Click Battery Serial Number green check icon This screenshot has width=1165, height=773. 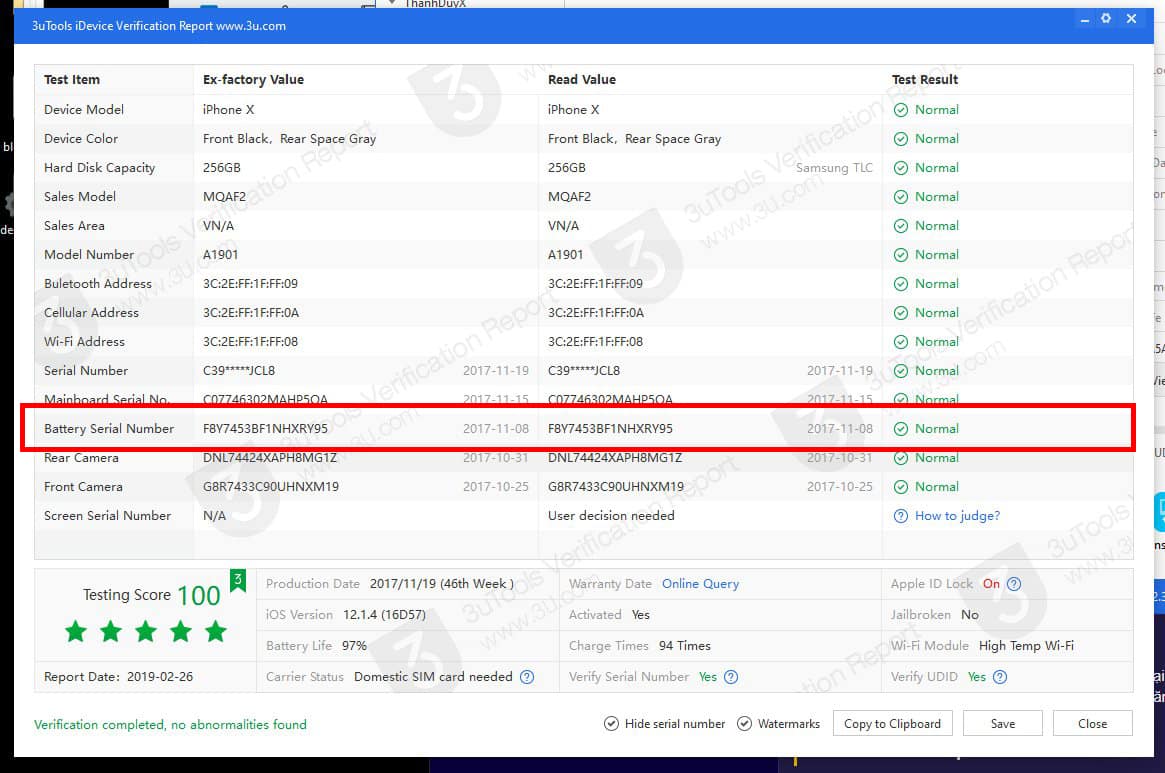(900, 429)
